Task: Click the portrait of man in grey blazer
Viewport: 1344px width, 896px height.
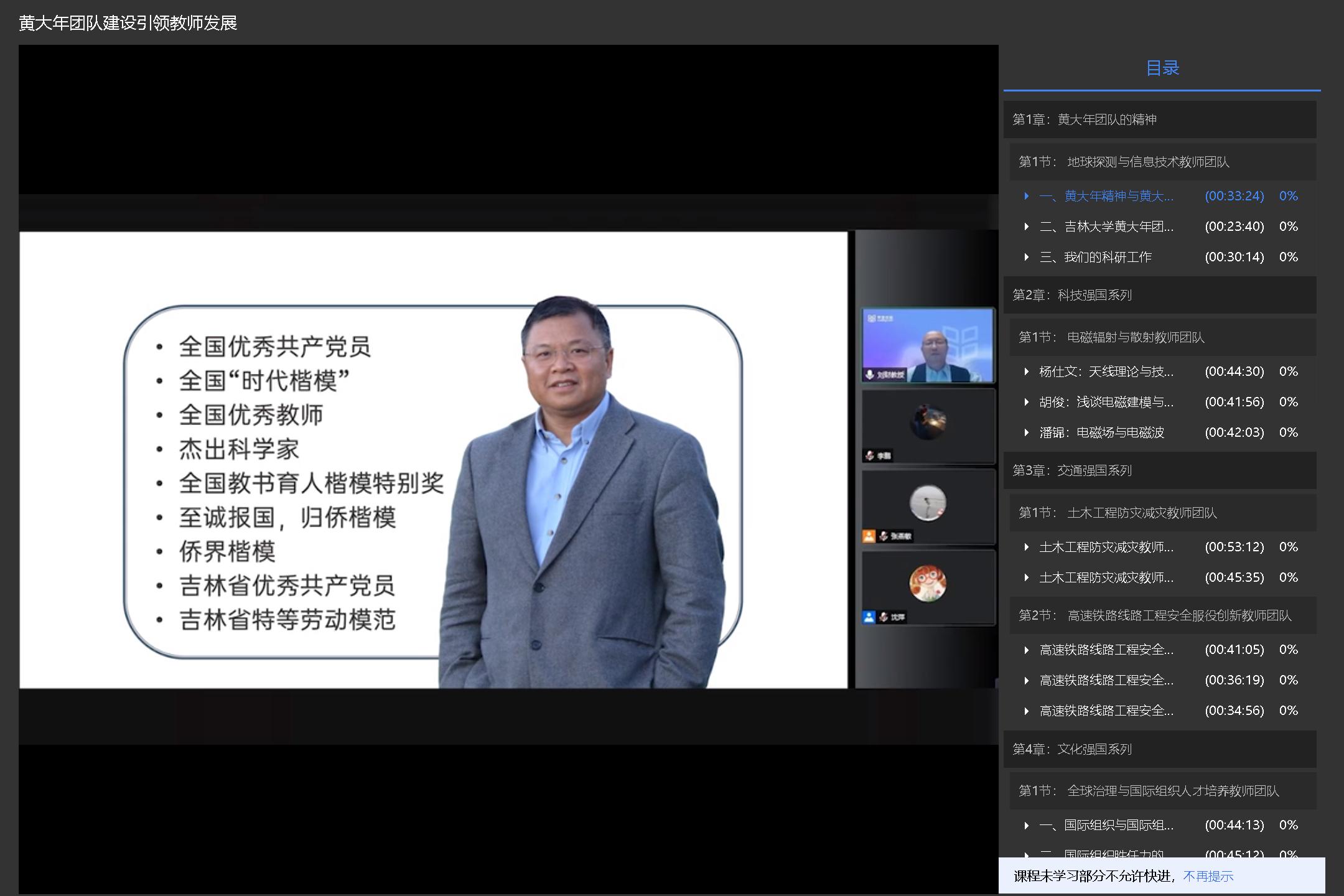Action: pos(582,492)
